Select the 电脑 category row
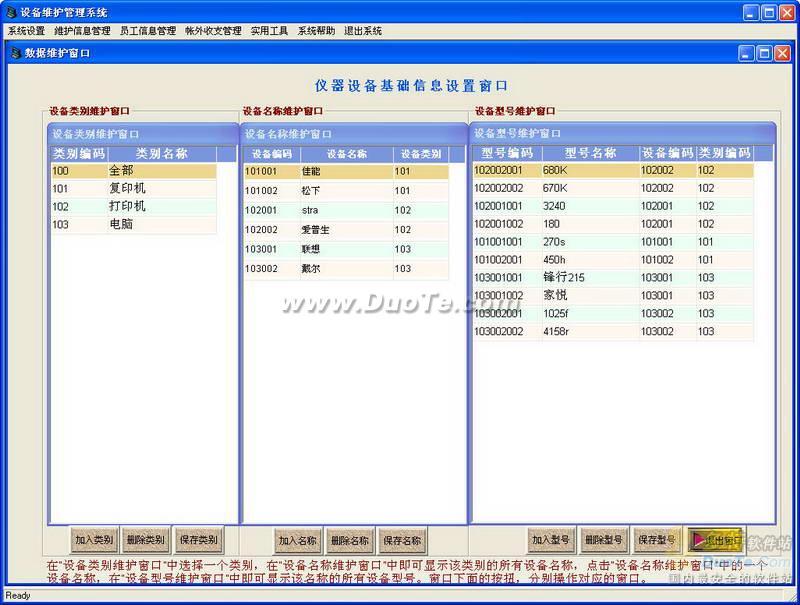 134,224
